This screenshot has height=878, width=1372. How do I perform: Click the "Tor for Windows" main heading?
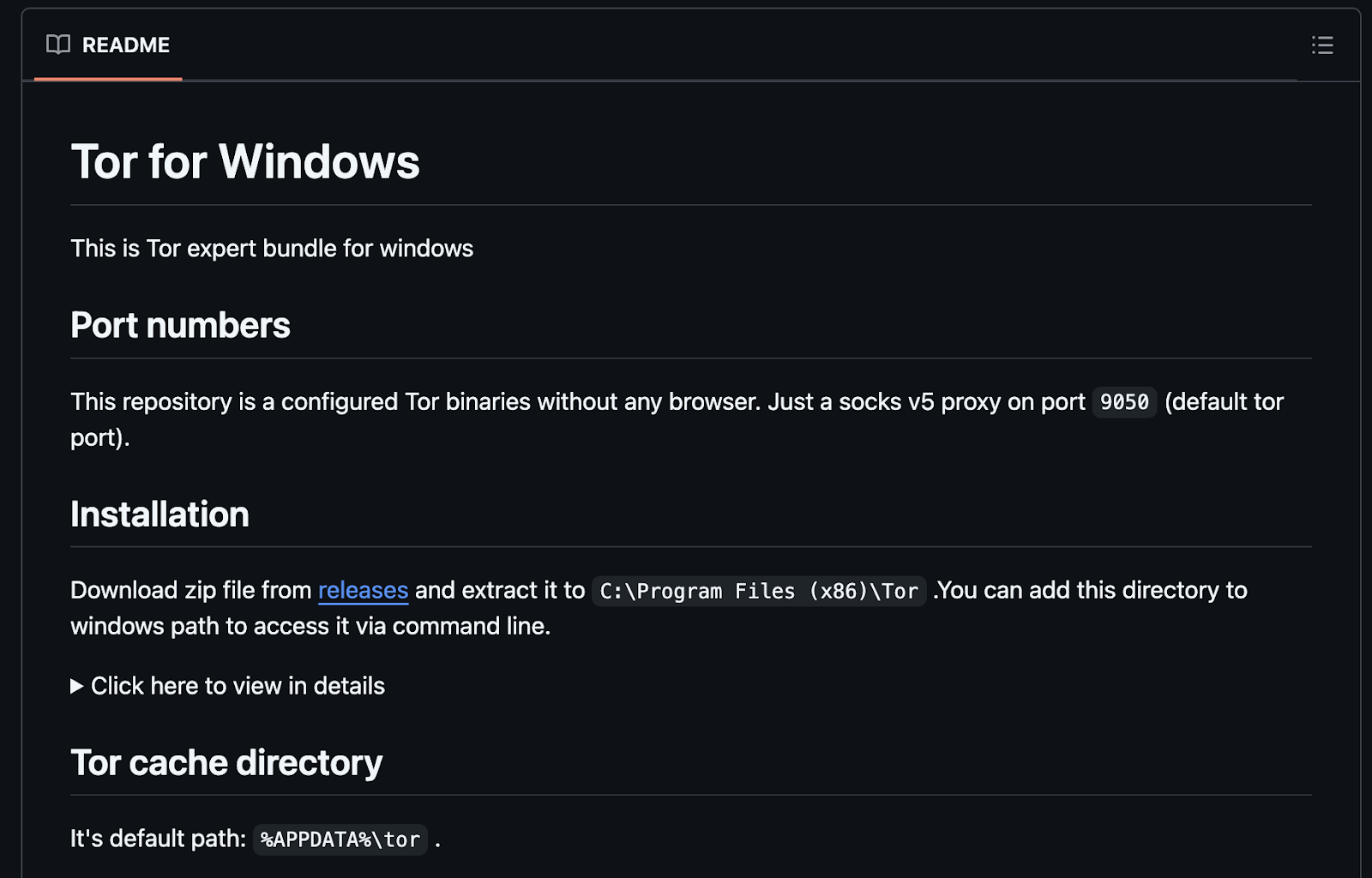tap(245, 162)
